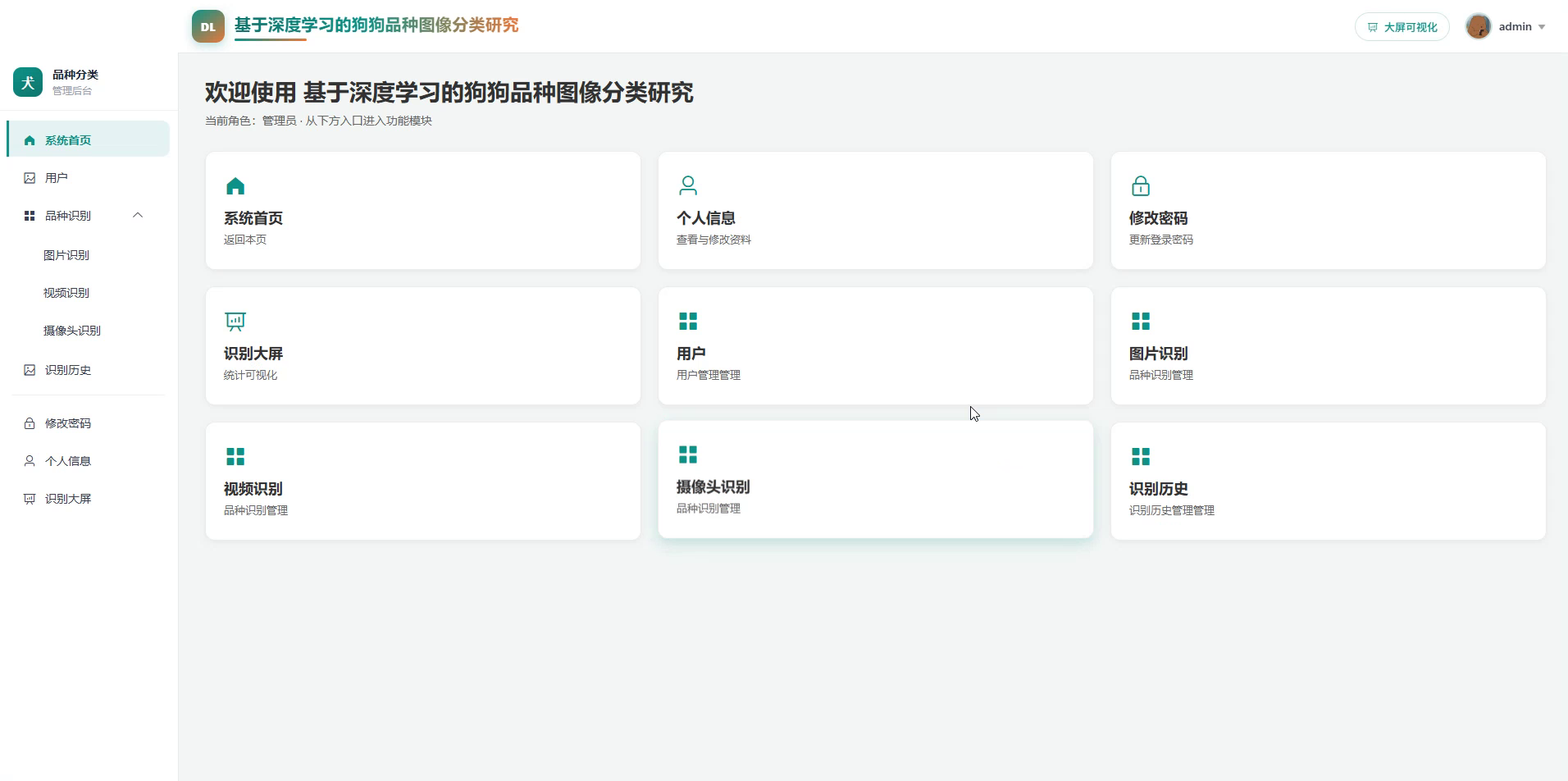The width and height of the screenshot is (1568, 781).
Task: Click the 犬 sidebar logo icon
Action: 28,82
